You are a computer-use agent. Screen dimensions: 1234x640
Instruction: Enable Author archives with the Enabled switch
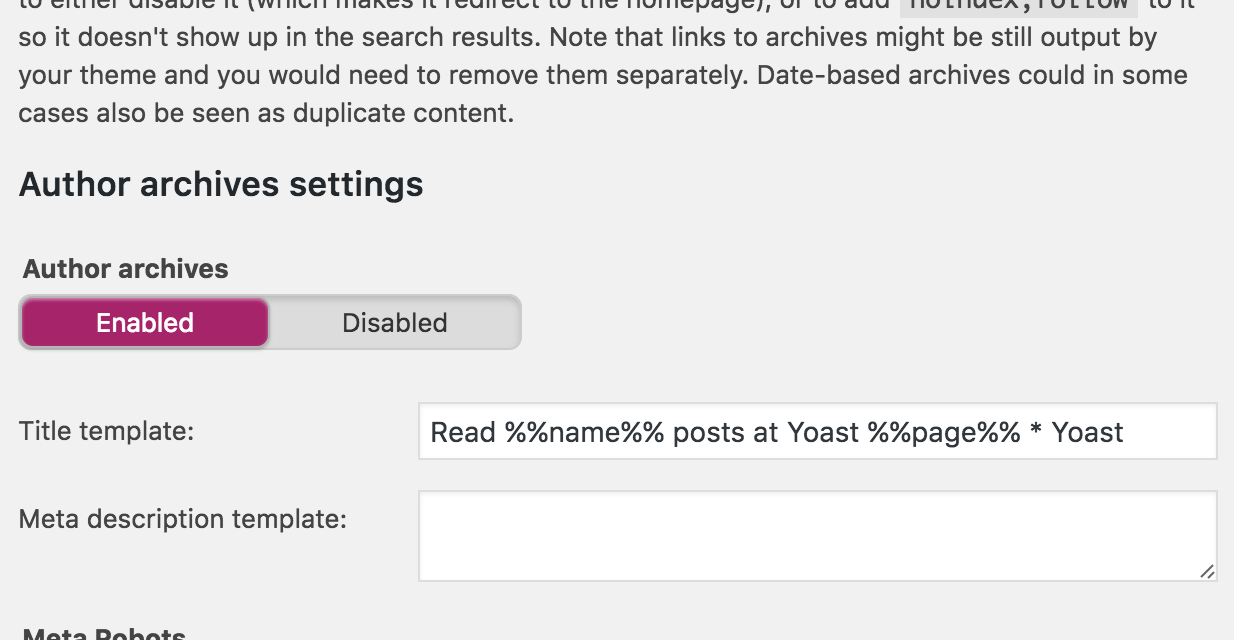coord(145,323)
